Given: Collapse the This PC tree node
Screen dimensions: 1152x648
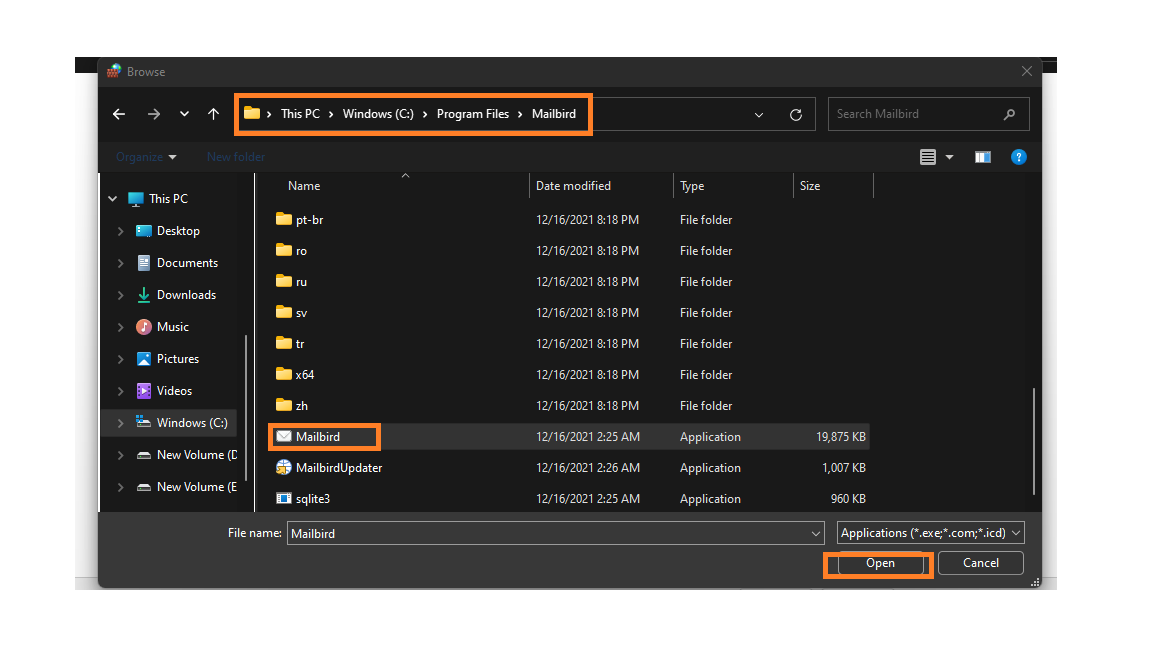Looking at the screenshot, I should 112,198.
